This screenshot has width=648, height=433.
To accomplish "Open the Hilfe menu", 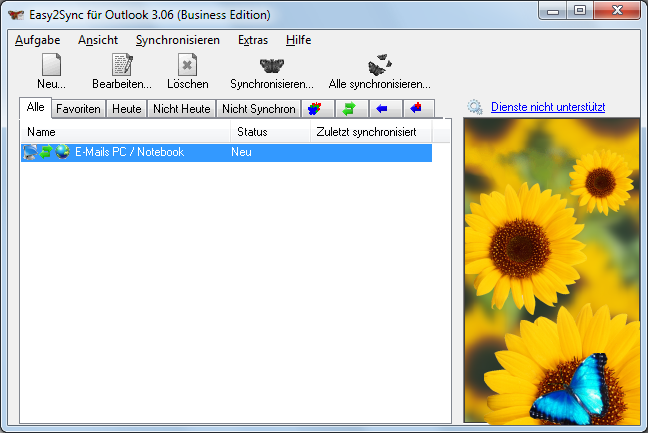I will [x=298, y=40].
